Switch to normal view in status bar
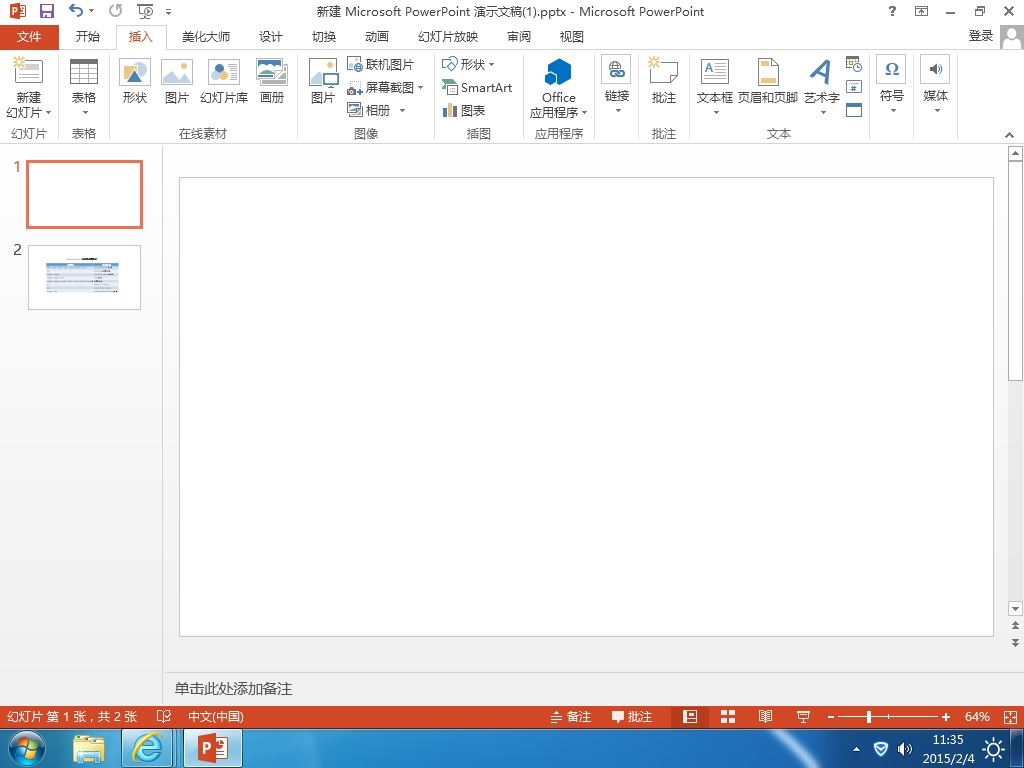Viewport: 1024px width, 768px height. [x=690, y=717]
